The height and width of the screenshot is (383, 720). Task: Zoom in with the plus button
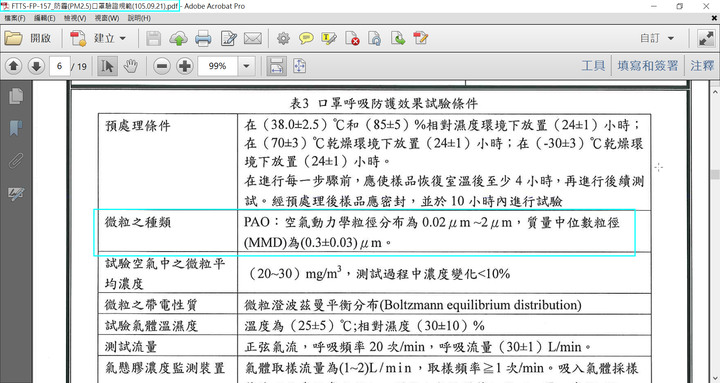[185, 66]
